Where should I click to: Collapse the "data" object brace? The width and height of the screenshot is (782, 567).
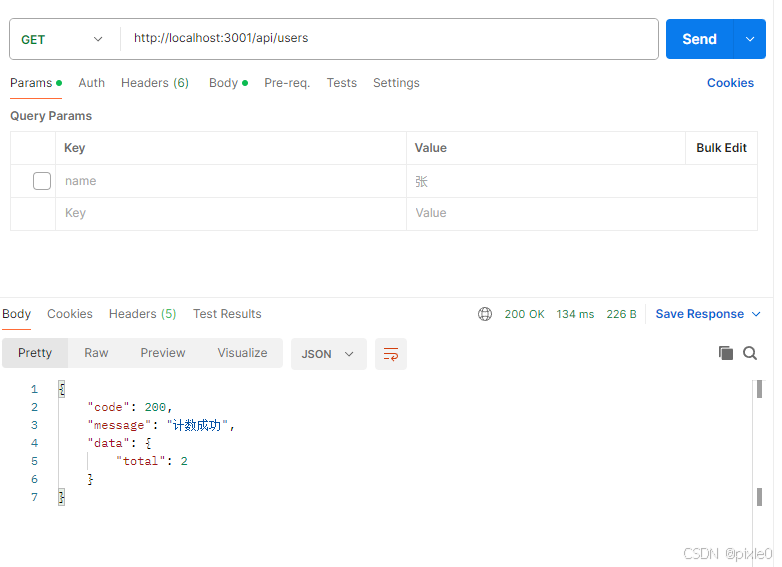148,443
